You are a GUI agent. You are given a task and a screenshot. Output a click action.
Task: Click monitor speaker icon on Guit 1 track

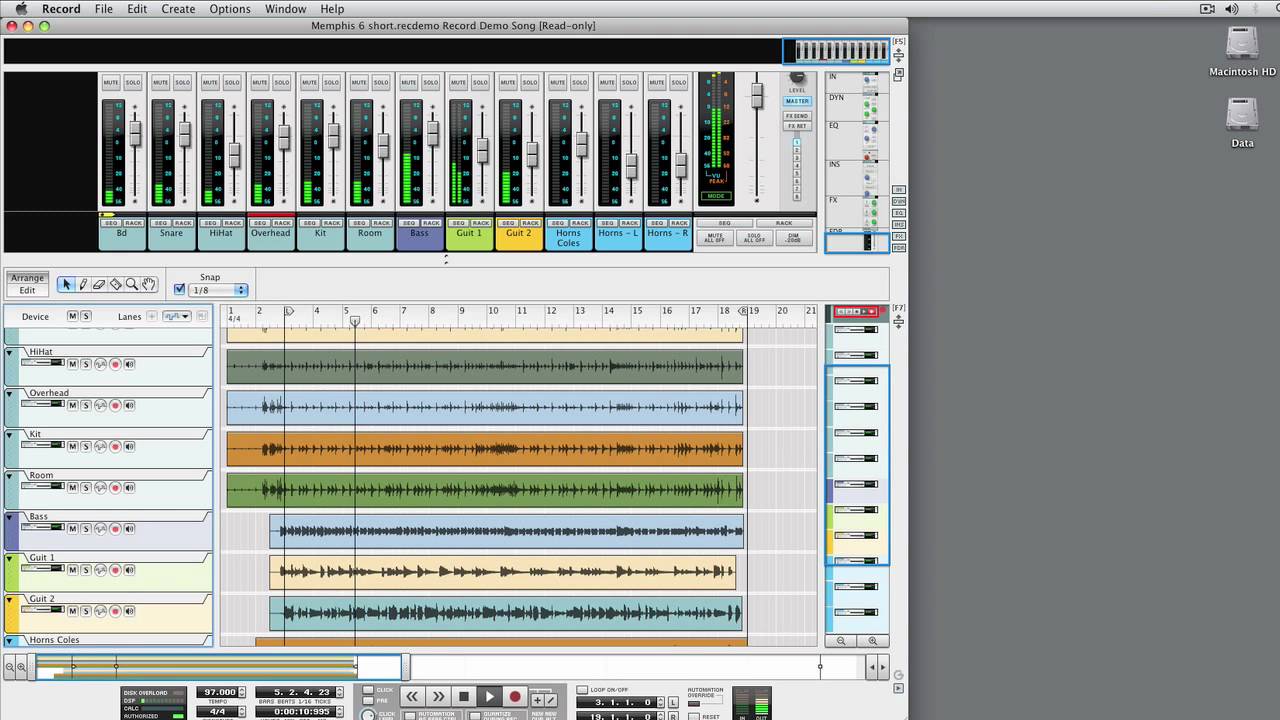coord(129,570)
